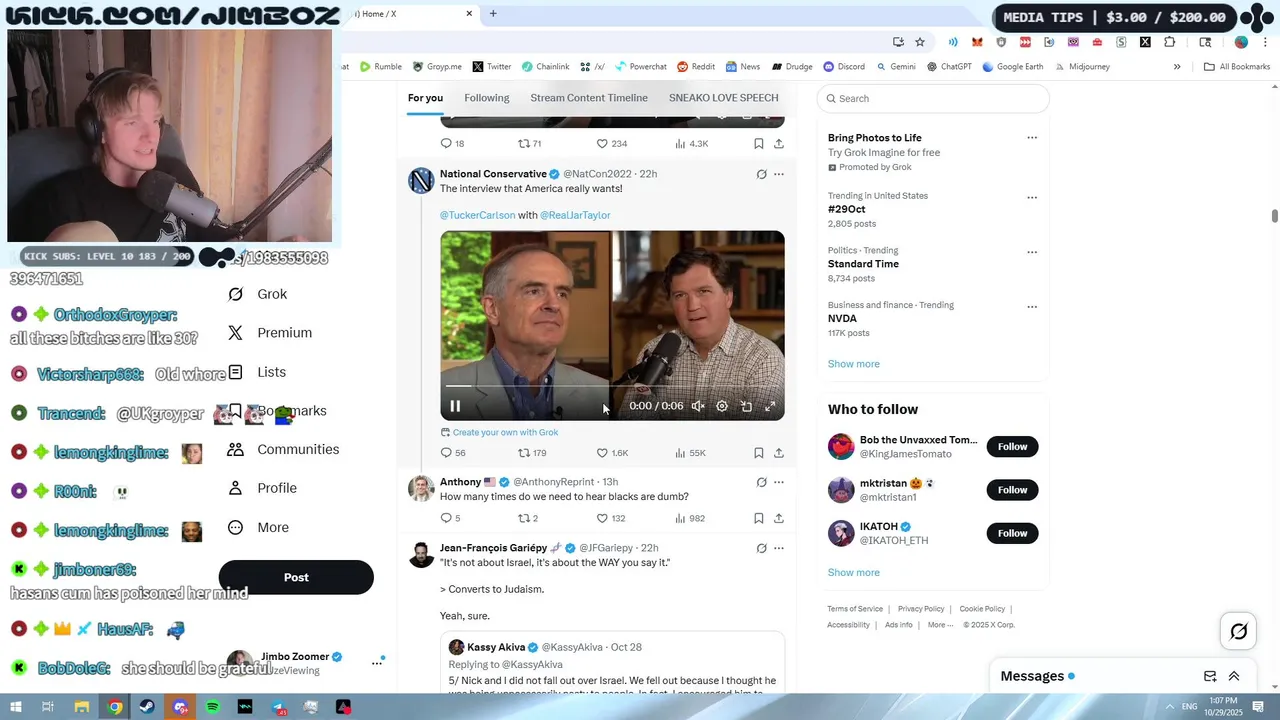The width and height of the screenshot is (1280, 720).
Task: Expand the Messages drawer
Action: [x=1234, y=676]
